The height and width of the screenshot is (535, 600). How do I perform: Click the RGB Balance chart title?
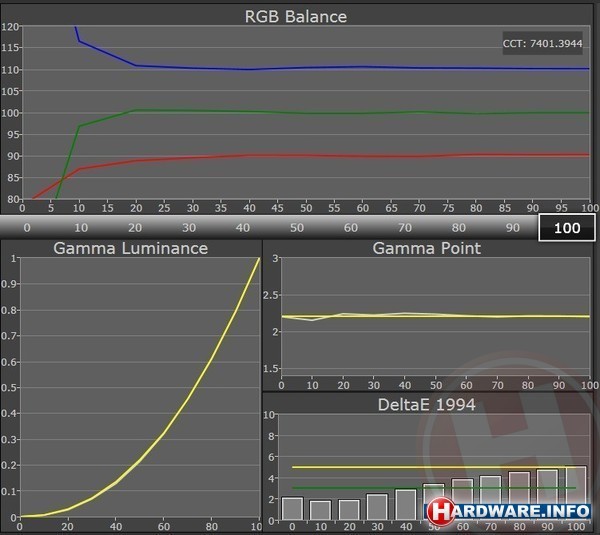296,16
